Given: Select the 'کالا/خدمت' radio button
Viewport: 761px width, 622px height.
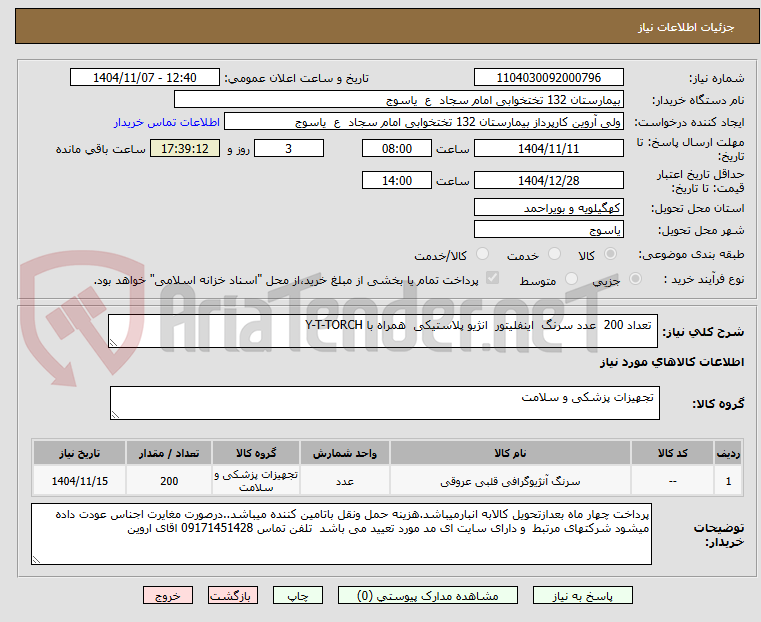Looking at the screenshot, I should coord(482,254).
